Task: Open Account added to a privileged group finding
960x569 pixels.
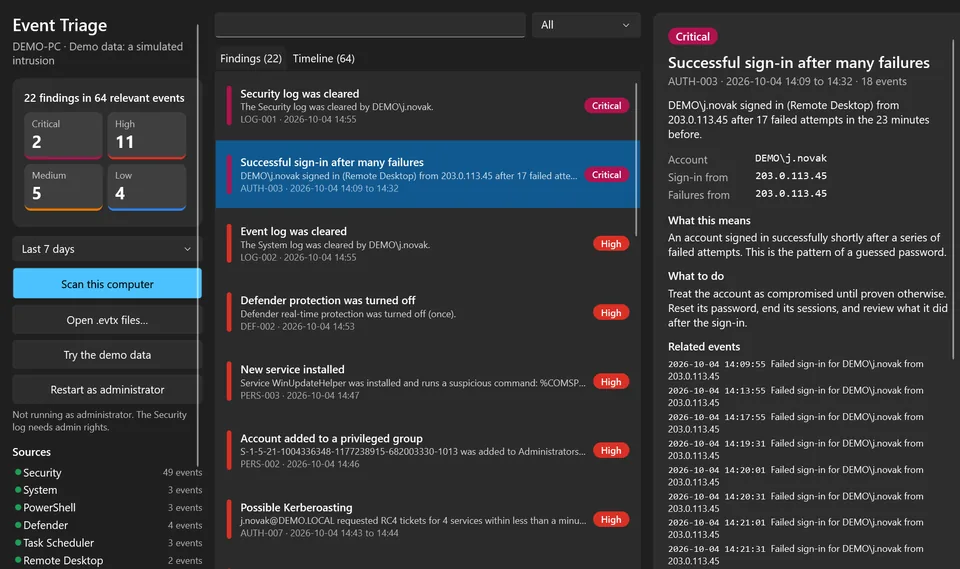Action: pyautogui.click(x=427, y=450)
